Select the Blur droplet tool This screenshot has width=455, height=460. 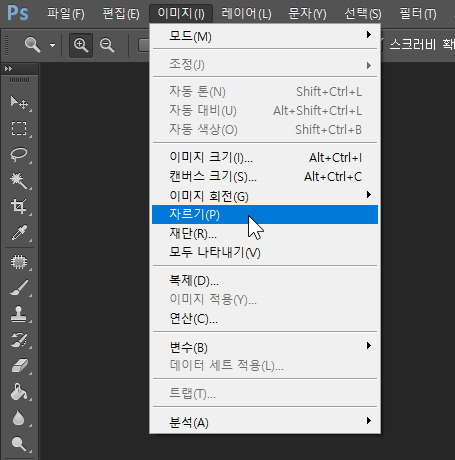click(19, 418)
